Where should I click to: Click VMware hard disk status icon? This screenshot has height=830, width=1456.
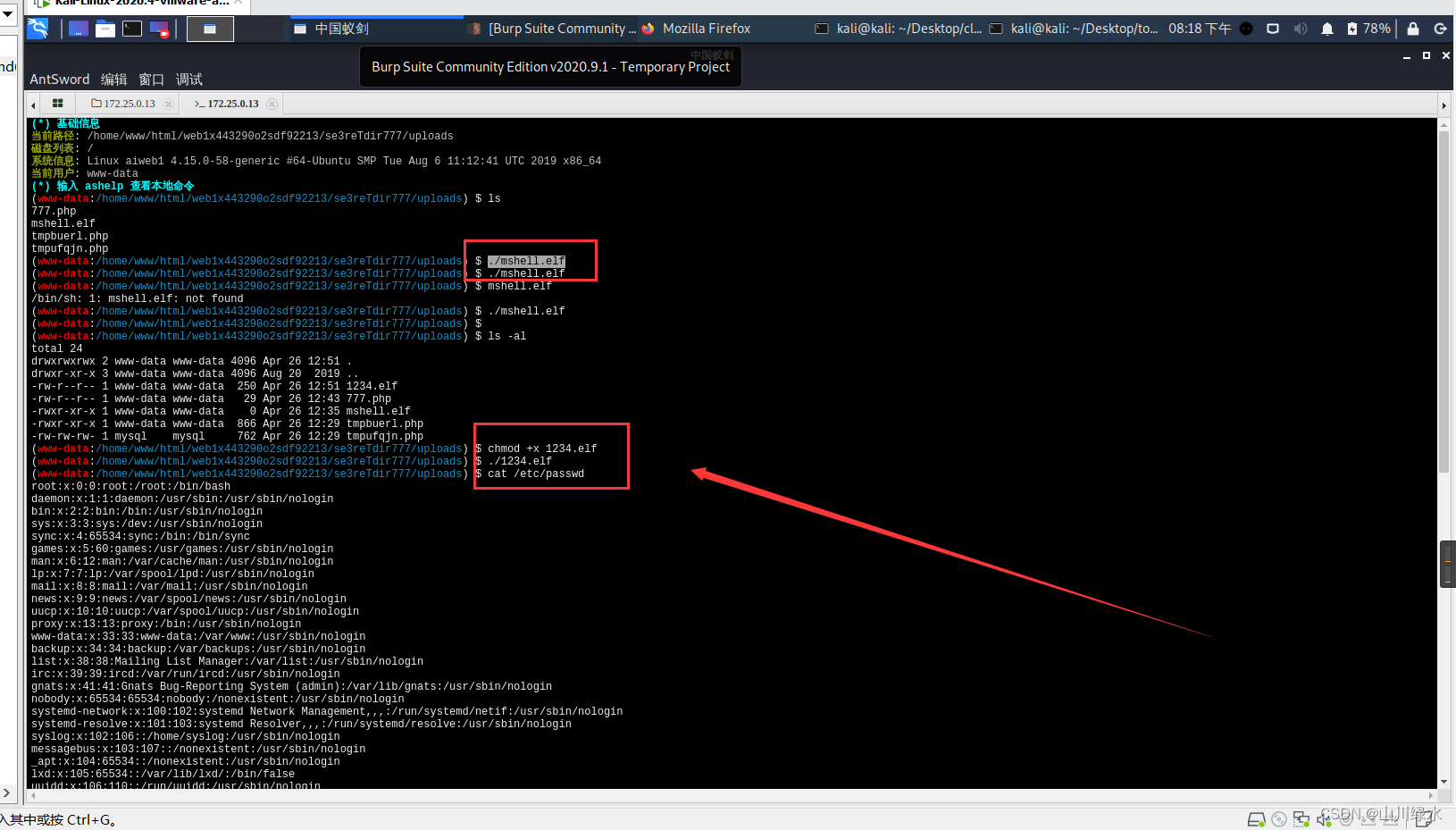click(x=1256, y=819)
